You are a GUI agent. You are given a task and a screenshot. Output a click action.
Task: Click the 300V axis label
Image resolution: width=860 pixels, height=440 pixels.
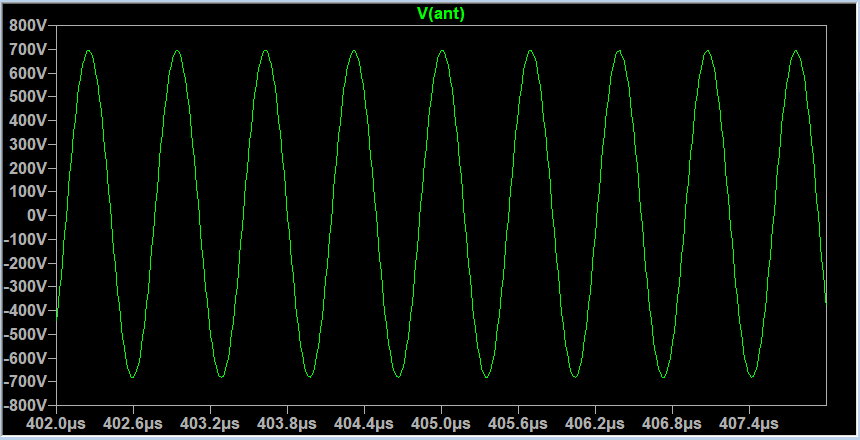coord(28,145)
